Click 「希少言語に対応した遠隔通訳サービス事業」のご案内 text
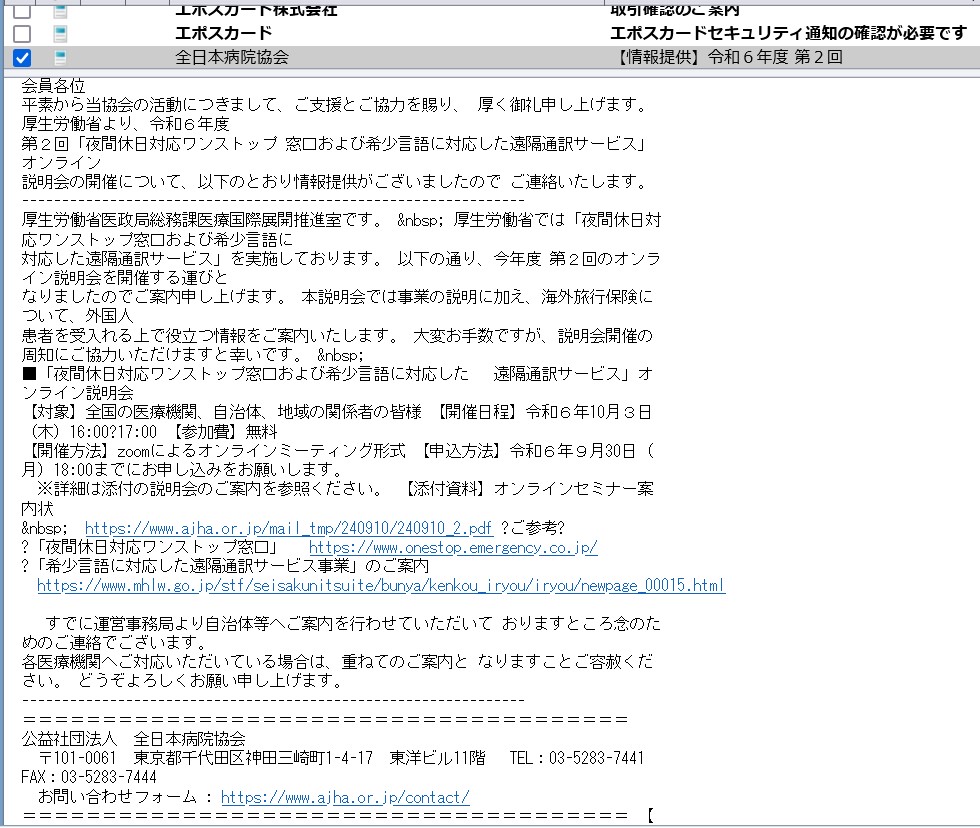Screen dimensions: 980x828 point(232,566)
